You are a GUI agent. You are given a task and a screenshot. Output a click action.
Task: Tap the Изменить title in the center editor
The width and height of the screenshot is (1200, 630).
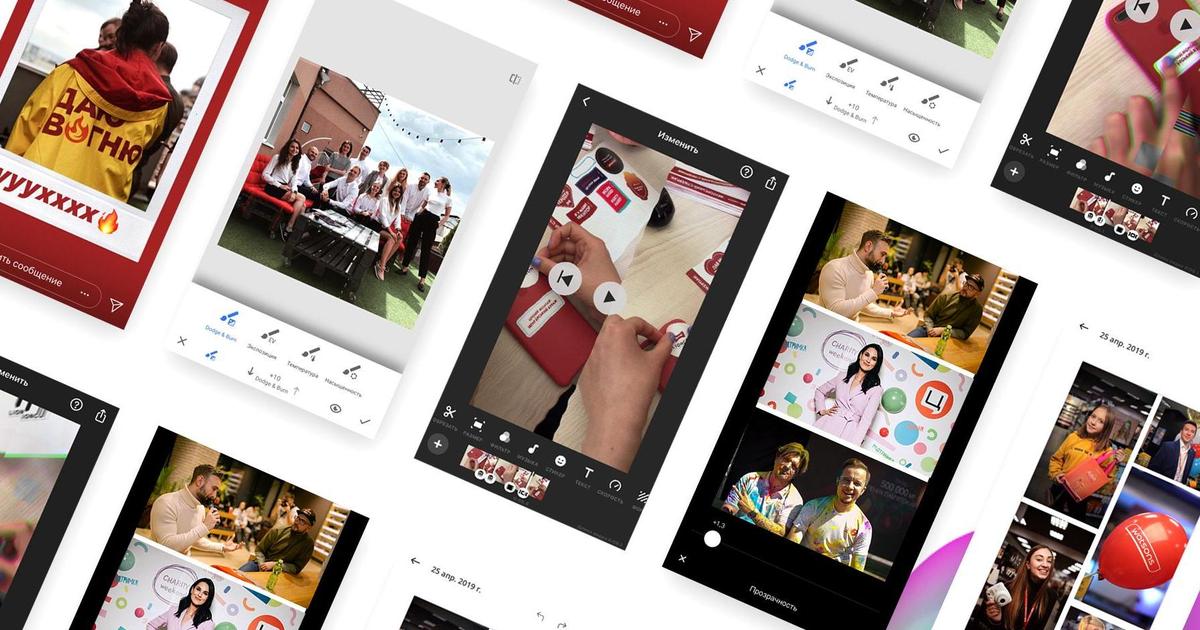tap(678, 142)
